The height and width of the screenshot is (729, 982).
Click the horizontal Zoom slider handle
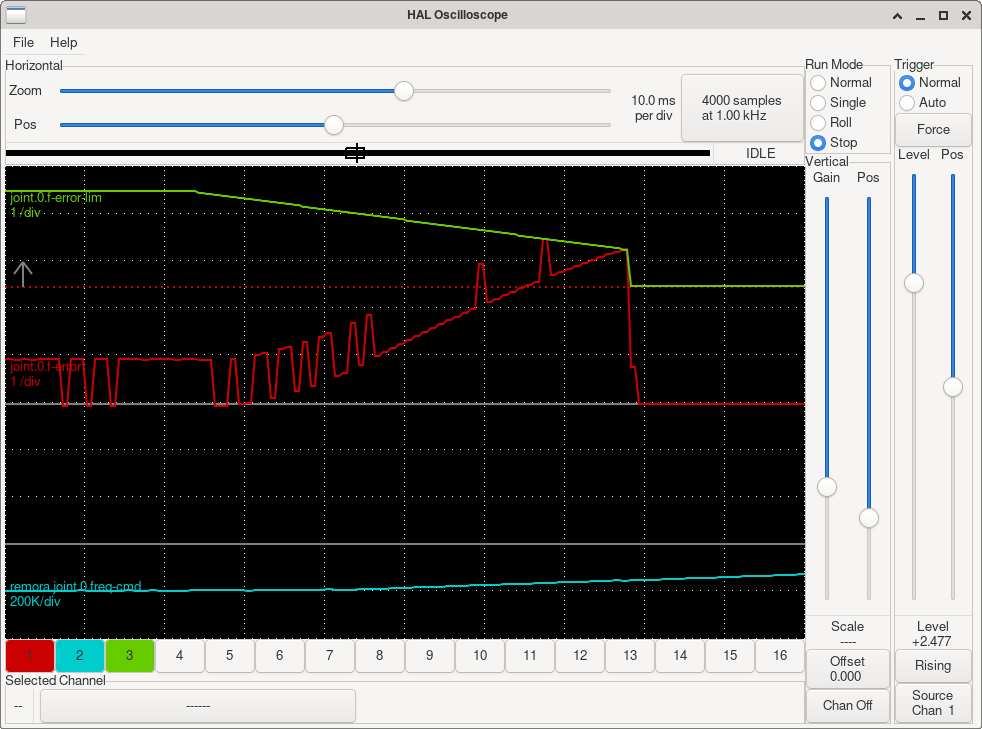coord(404,91)
